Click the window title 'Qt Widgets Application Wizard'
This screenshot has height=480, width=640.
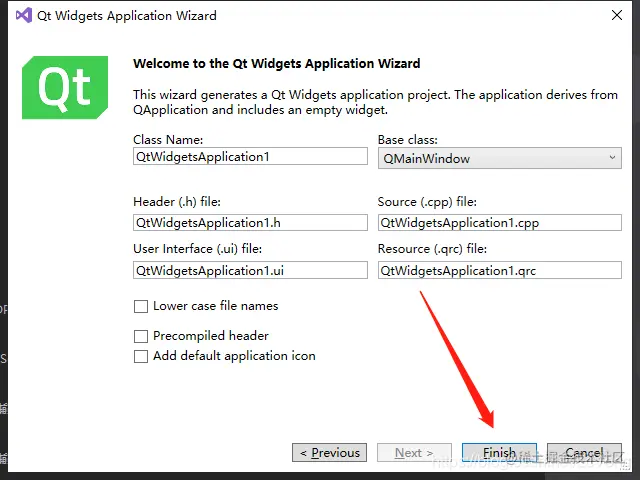[x=127, y=16]
